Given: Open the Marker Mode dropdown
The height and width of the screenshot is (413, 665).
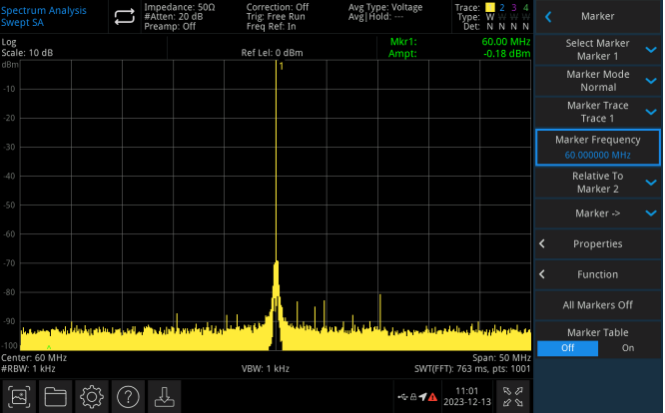Looking at the screenshot, I should point(598,80).
